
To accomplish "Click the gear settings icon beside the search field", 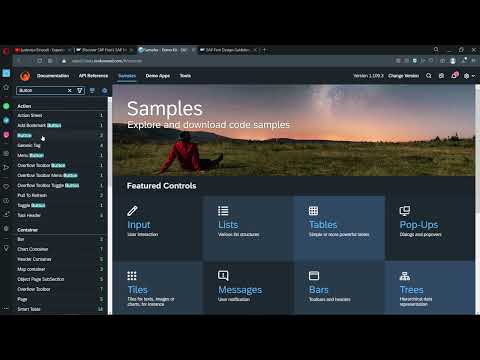I will coord(104,90).
